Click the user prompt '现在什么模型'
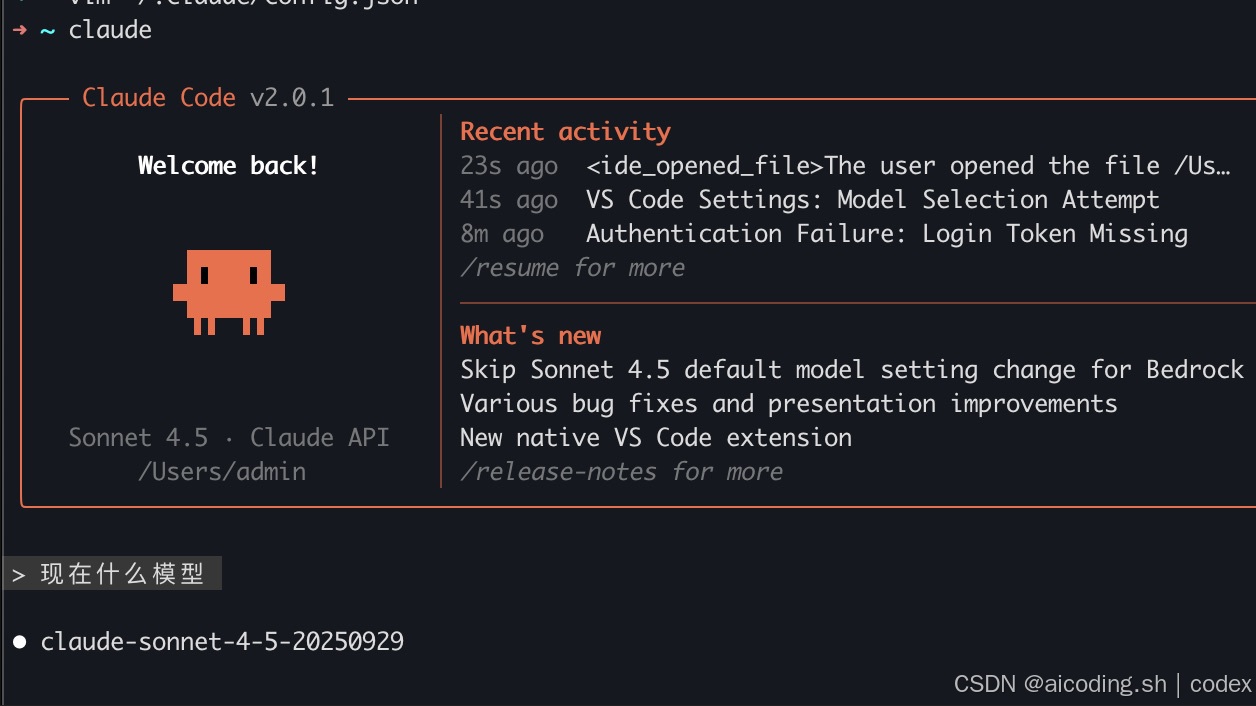The height and width of the screenshot is (706, 1256). coord(122,574)
